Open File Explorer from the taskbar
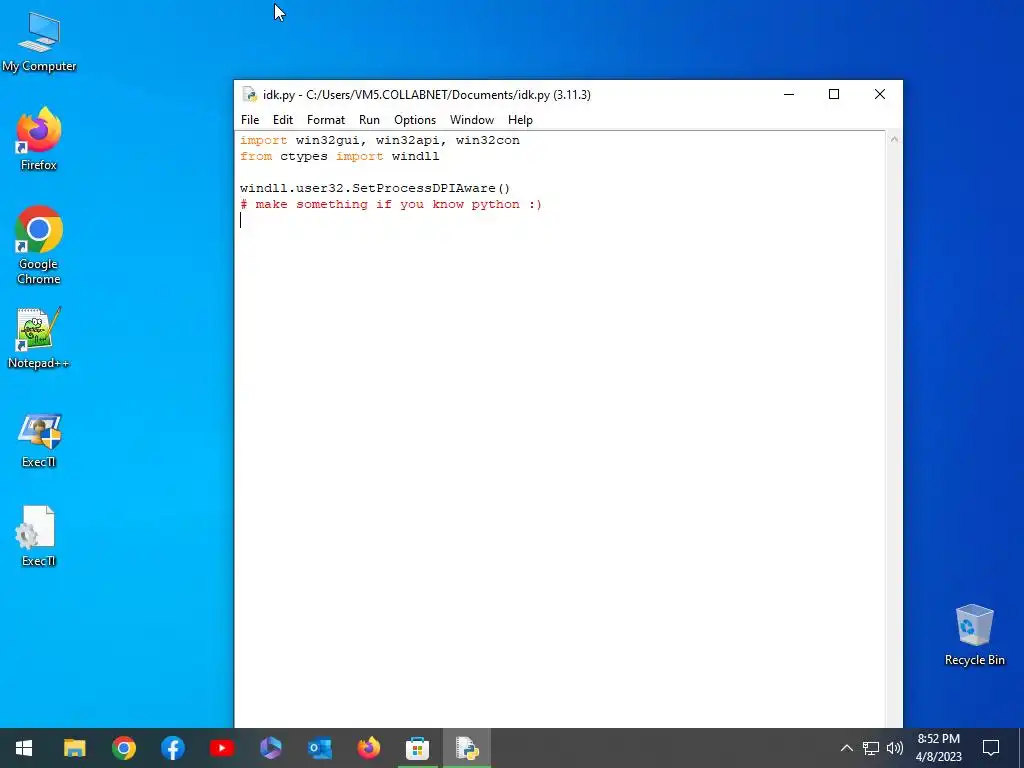This screenshot has width=1024, height=768. point(74,748)
